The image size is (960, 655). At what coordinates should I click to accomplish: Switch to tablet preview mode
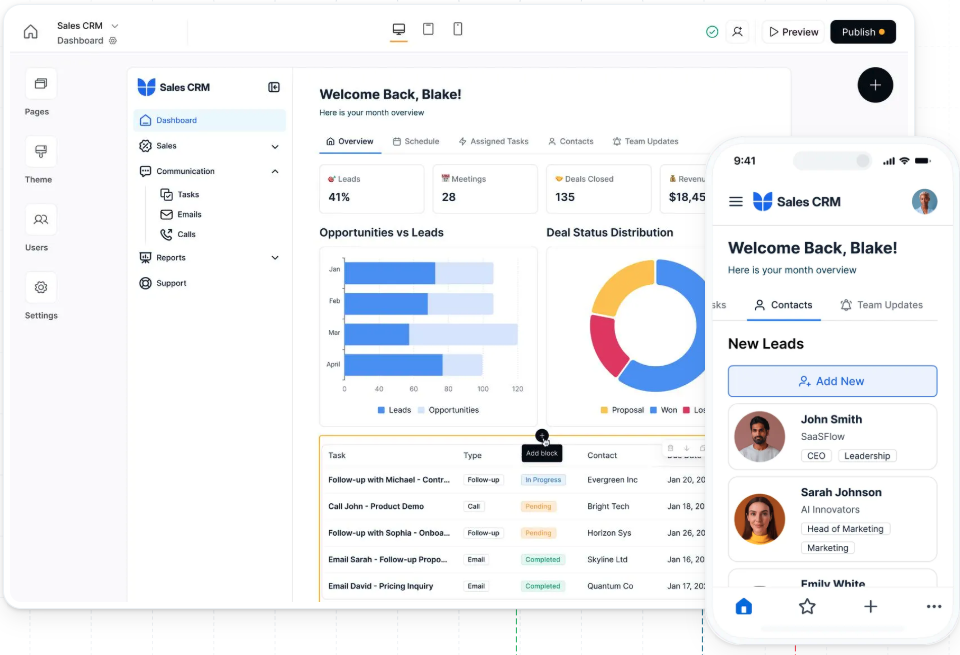point(428,30)
